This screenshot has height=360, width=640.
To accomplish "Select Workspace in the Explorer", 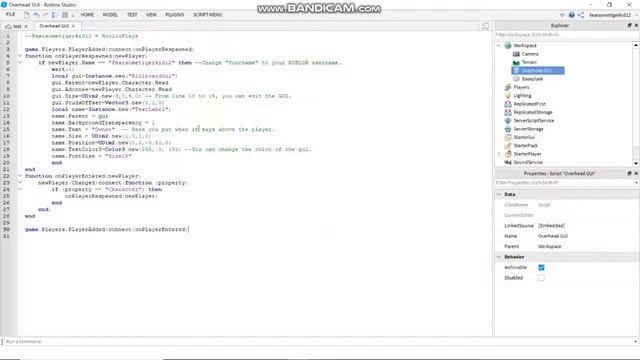I will [524, 46].
